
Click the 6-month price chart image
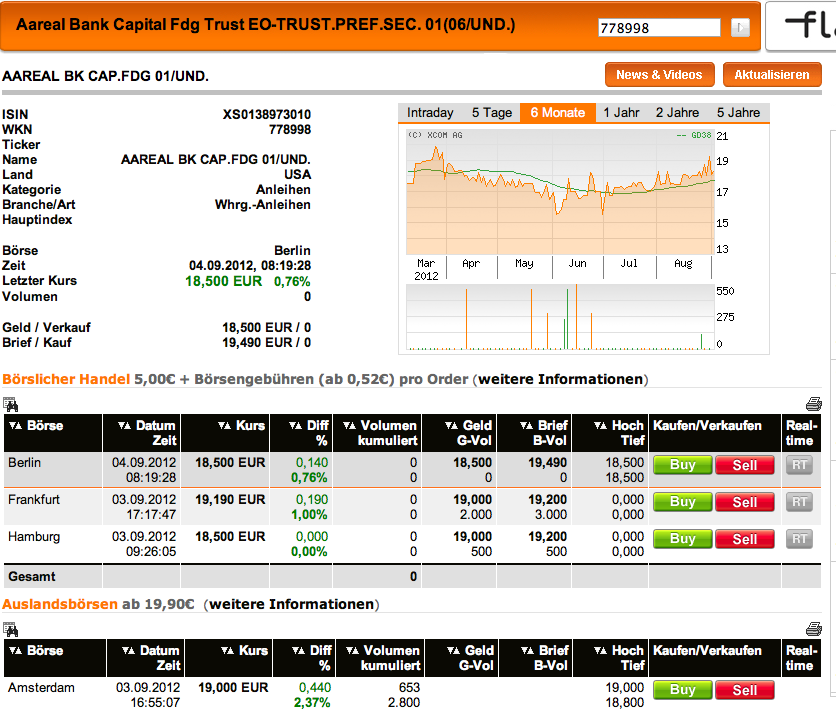pyautogui.click(x=583, y=238)
